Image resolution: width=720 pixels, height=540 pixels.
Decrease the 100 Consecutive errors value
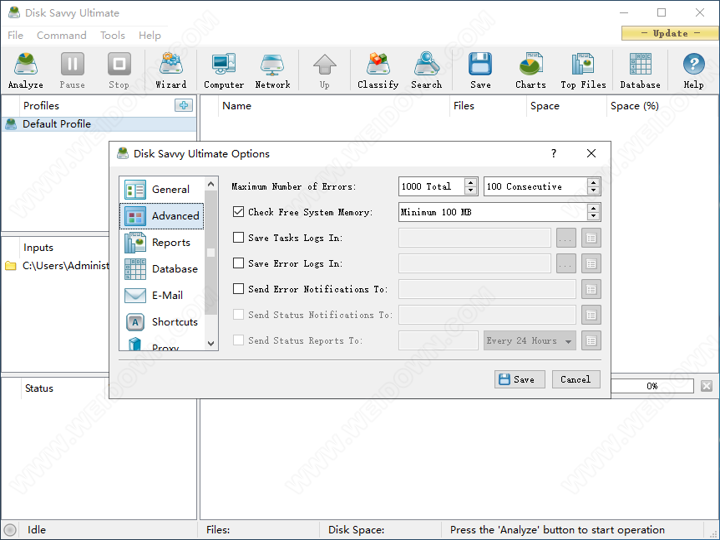coord(593,191)
